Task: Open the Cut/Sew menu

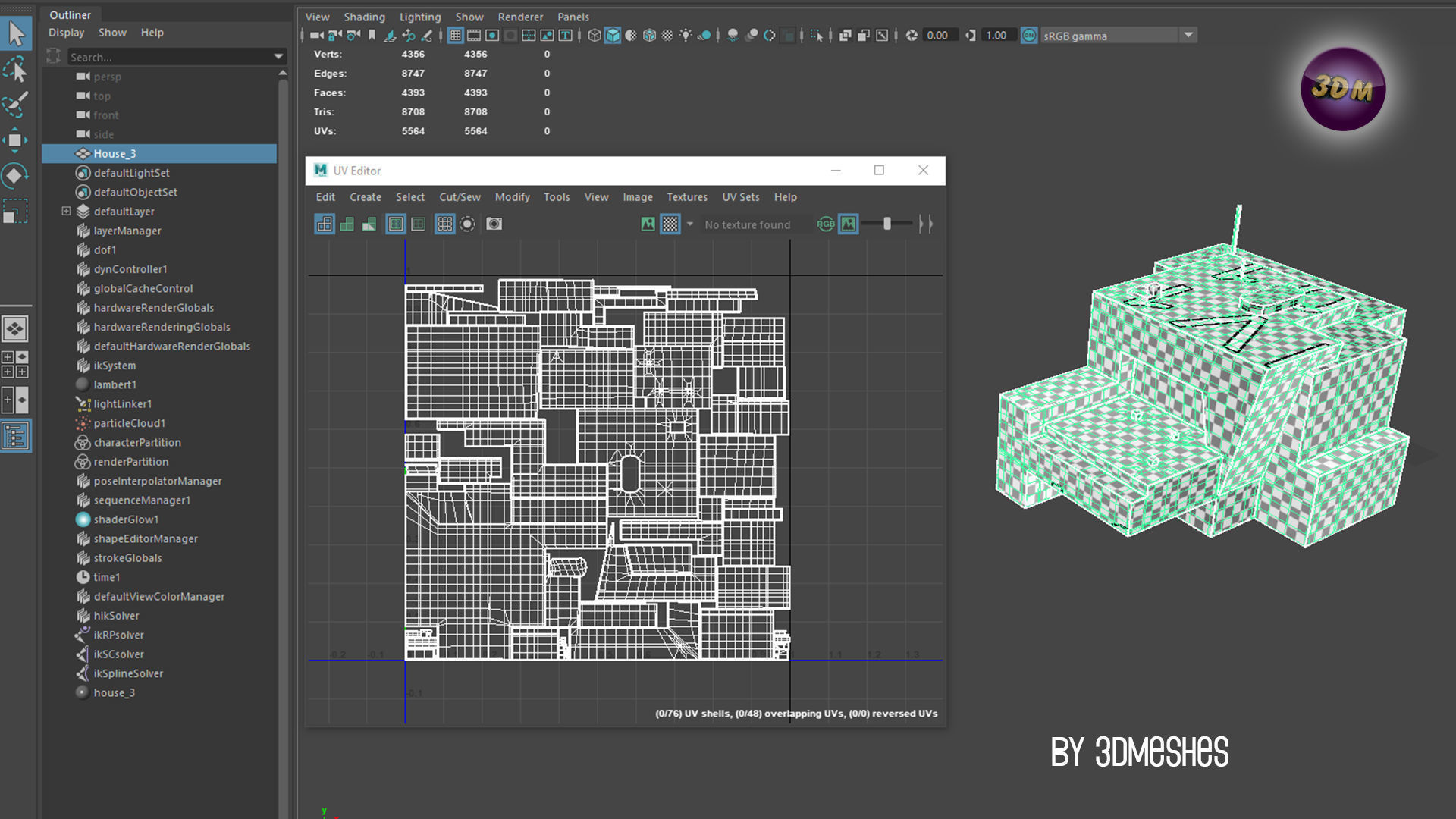Action: pos(460,197)
